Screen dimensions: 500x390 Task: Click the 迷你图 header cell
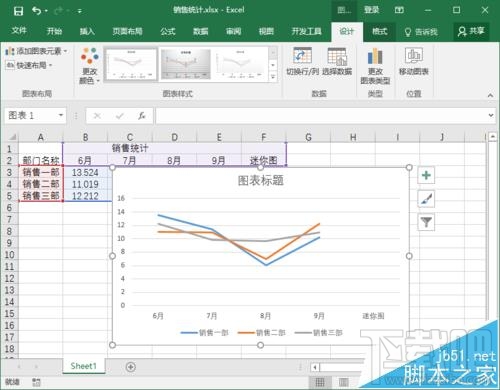click(x=263, y=161)
